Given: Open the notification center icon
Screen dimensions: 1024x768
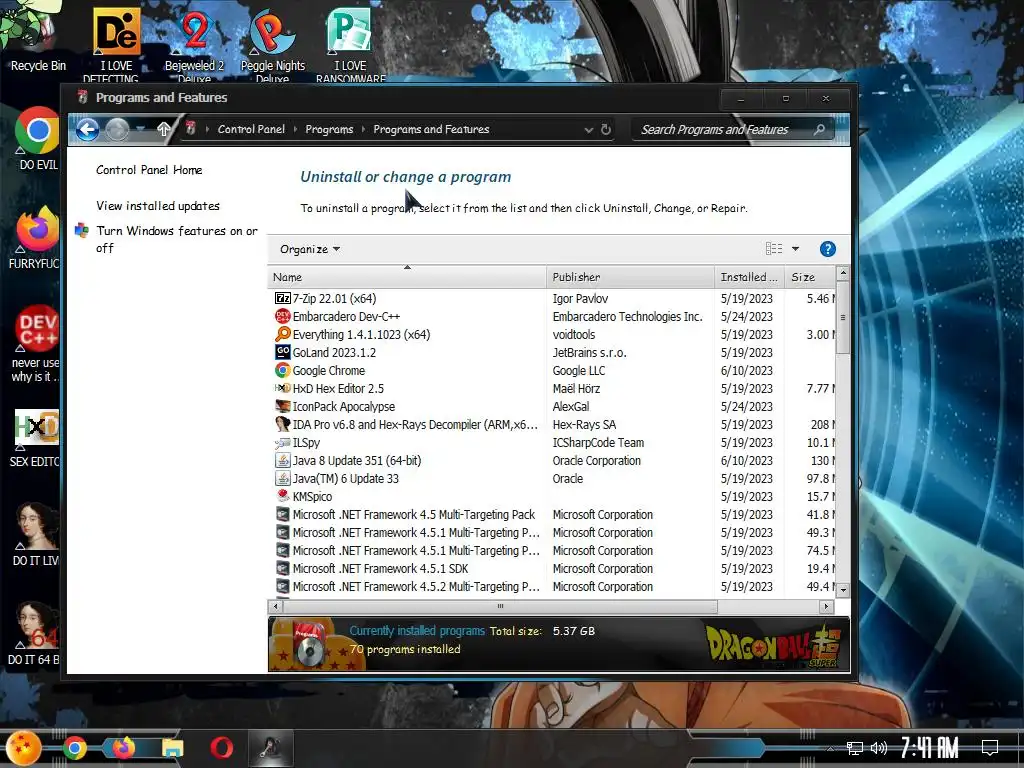Looking at the screenshot, I should coord(990,748).
